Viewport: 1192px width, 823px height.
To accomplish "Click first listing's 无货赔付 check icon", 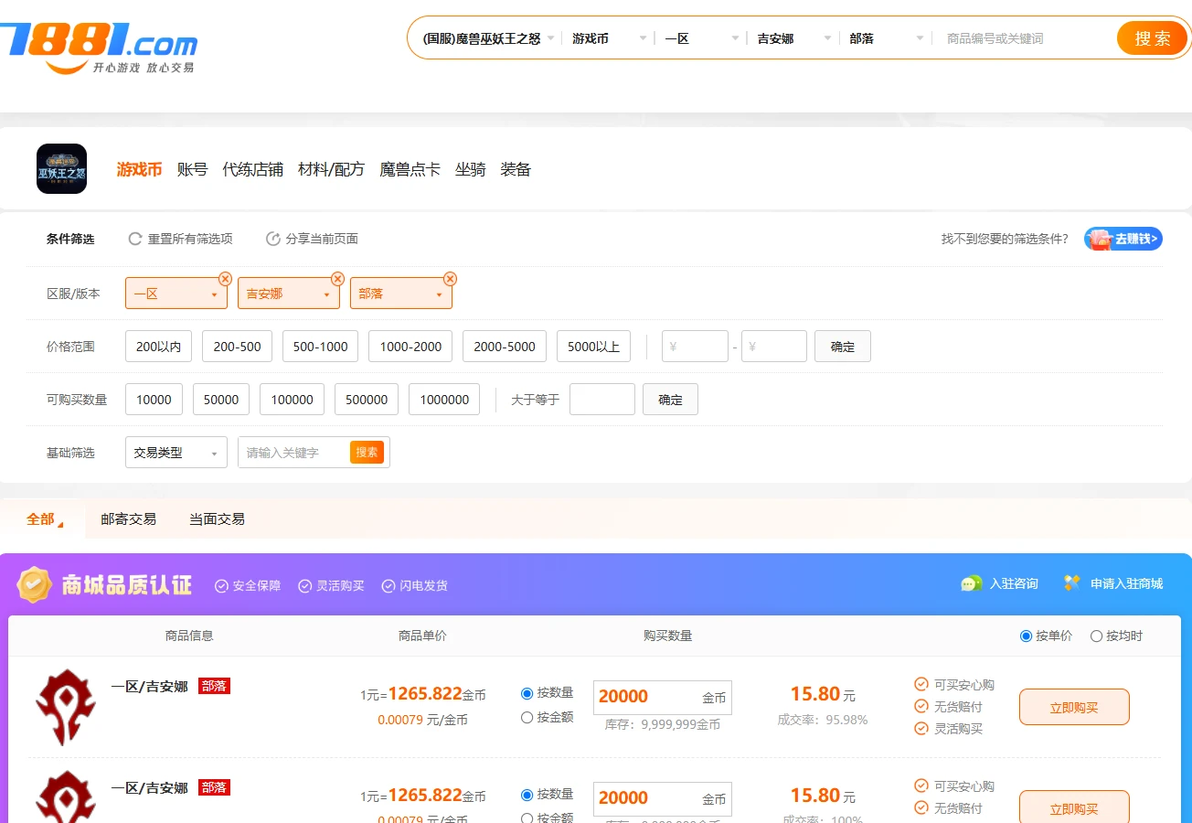I will click(x=921, y=706).
